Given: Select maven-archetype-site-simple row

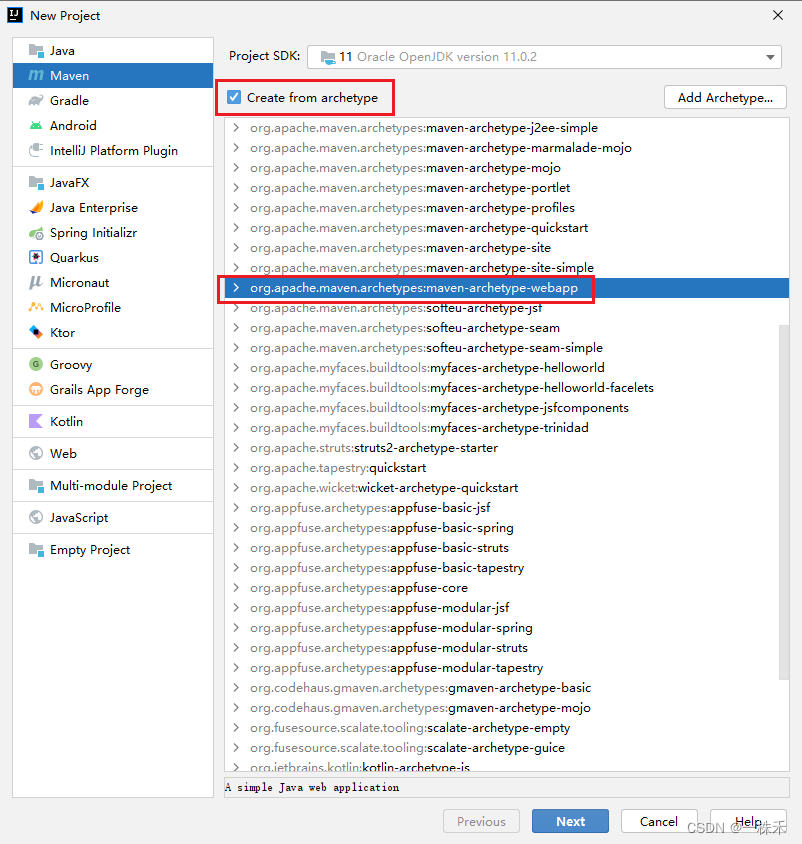Looking at the screenshot, I should coord(506,268).
